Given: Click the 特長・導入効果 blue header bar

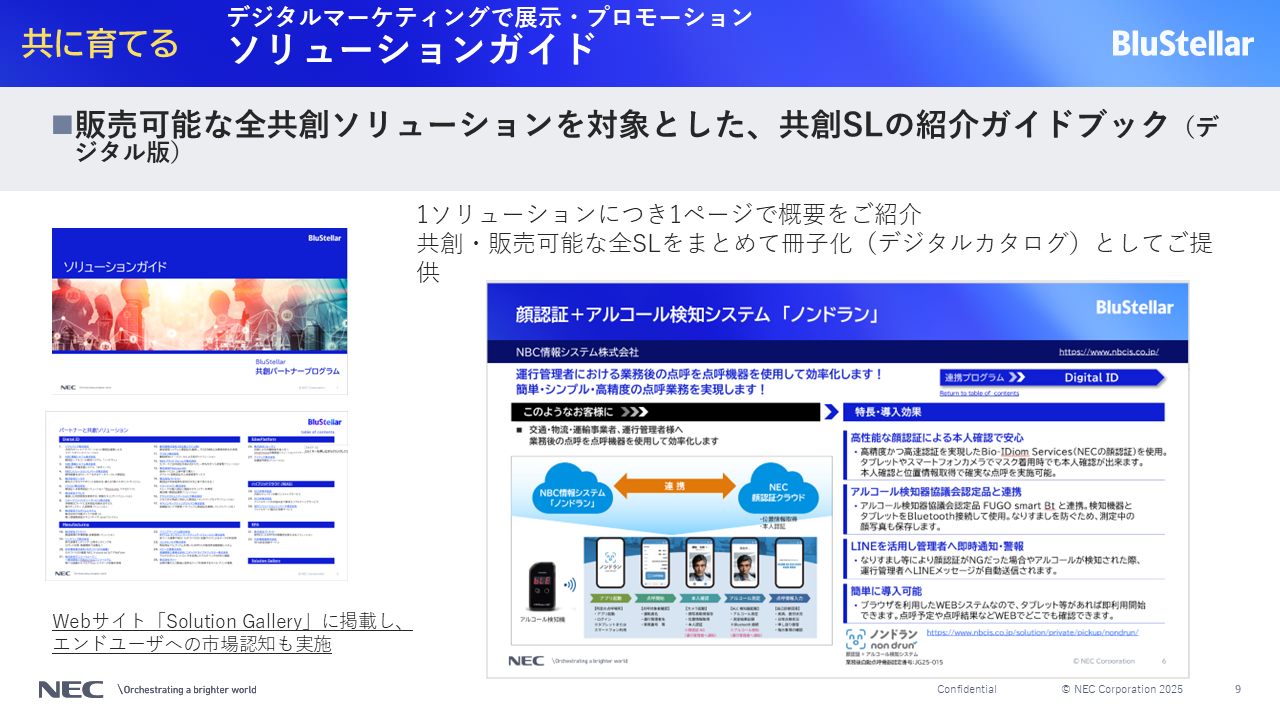Looking at the screenshot, I should (x=1003, y=411).
